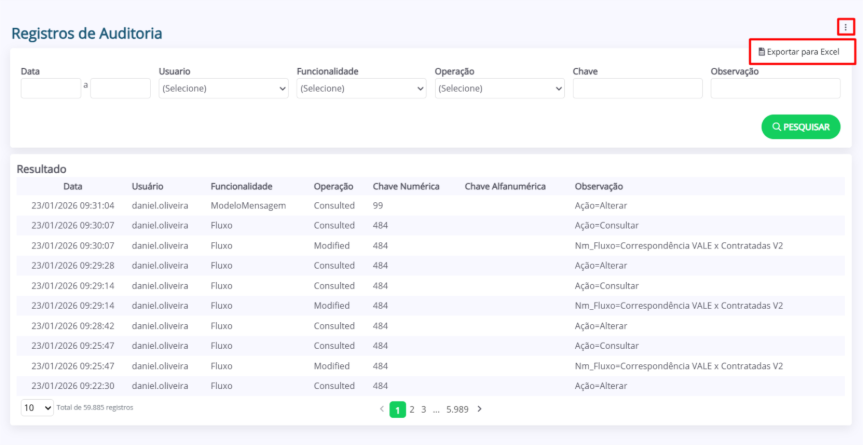This screenshot has width=864, height=445.
Task: Go to page 3
Action: pos(424,409)
